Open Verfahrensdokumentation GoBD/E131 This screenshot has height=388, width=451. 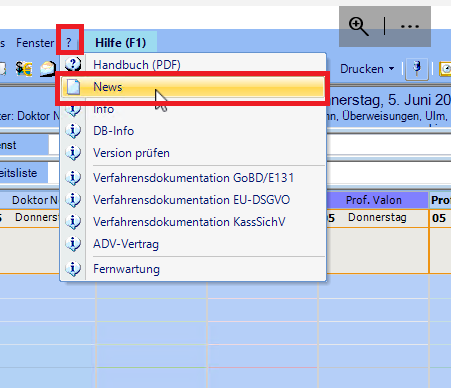pyautogui.click(x=193, y=178)
